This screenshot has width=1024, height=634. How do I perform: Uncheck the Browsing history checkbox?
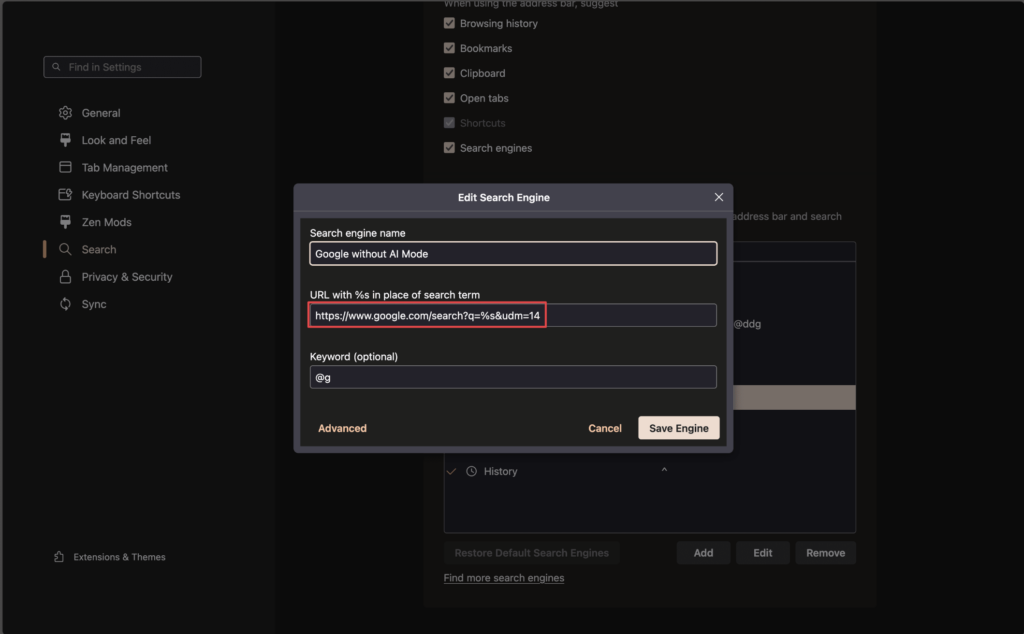click(x=449, y=23)
